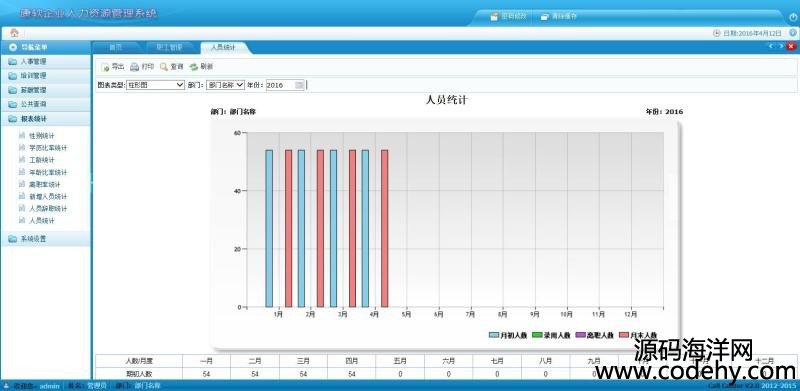
Task: Click the user icon in status bar
Action: [6, 386]
